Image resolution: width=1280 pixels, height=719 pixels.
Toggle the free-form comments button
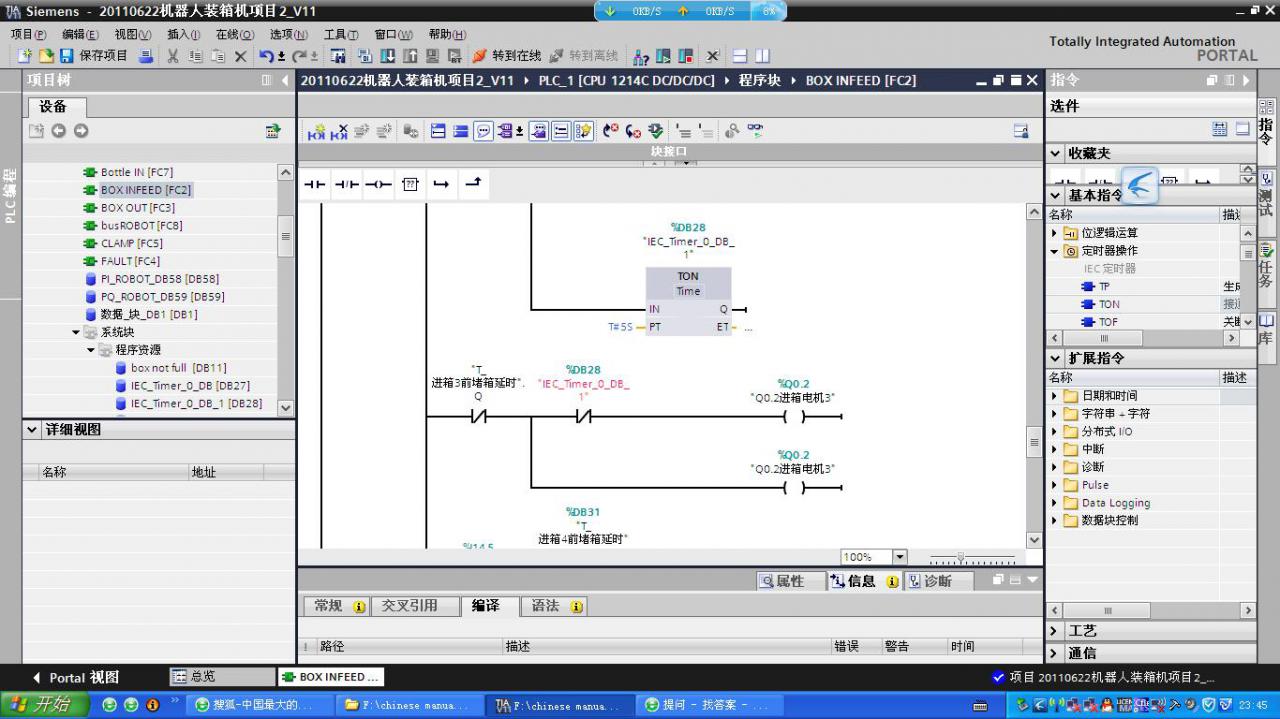(x=483, y=131)
